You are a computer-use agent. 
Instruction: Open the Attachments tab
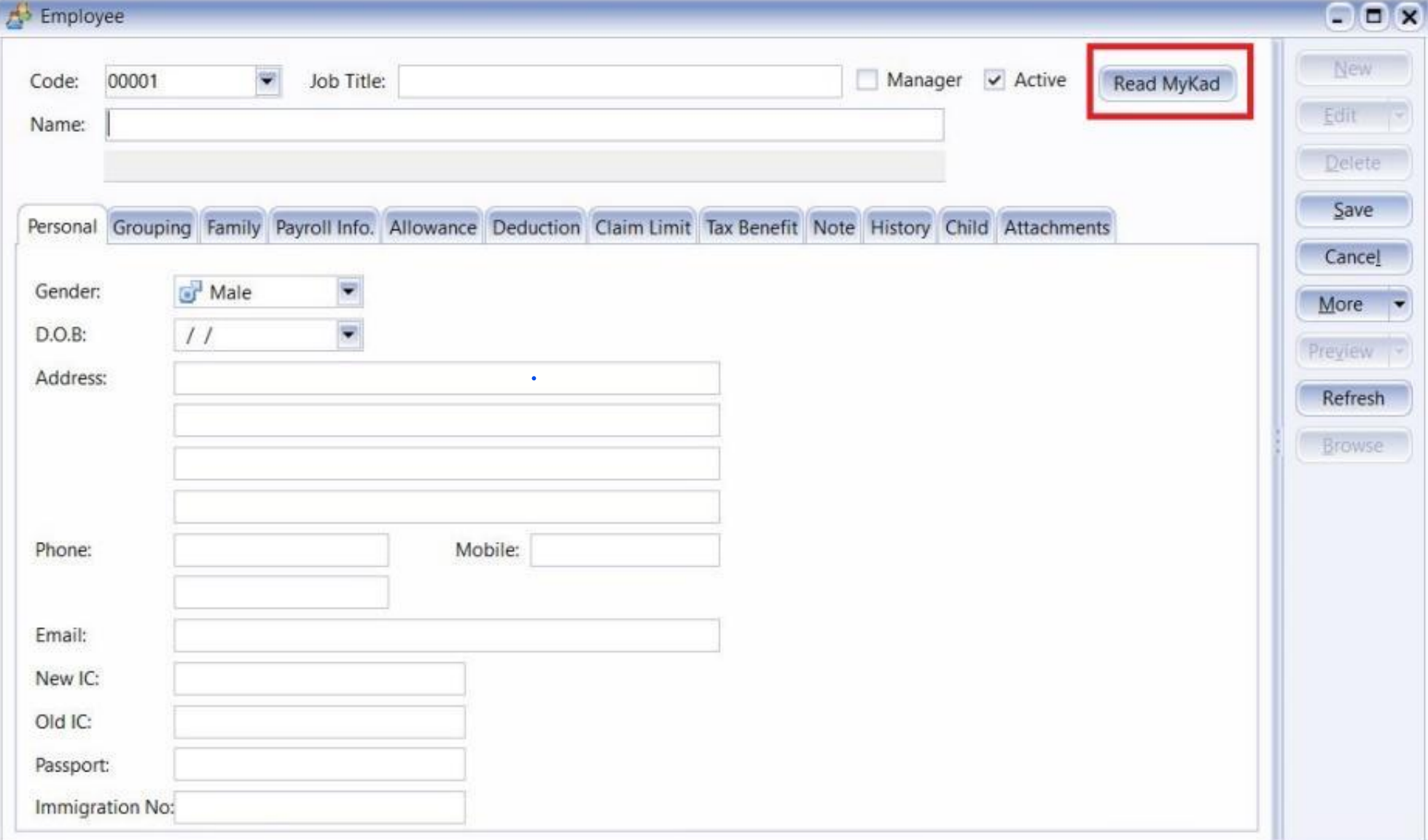pos(1056,227)
